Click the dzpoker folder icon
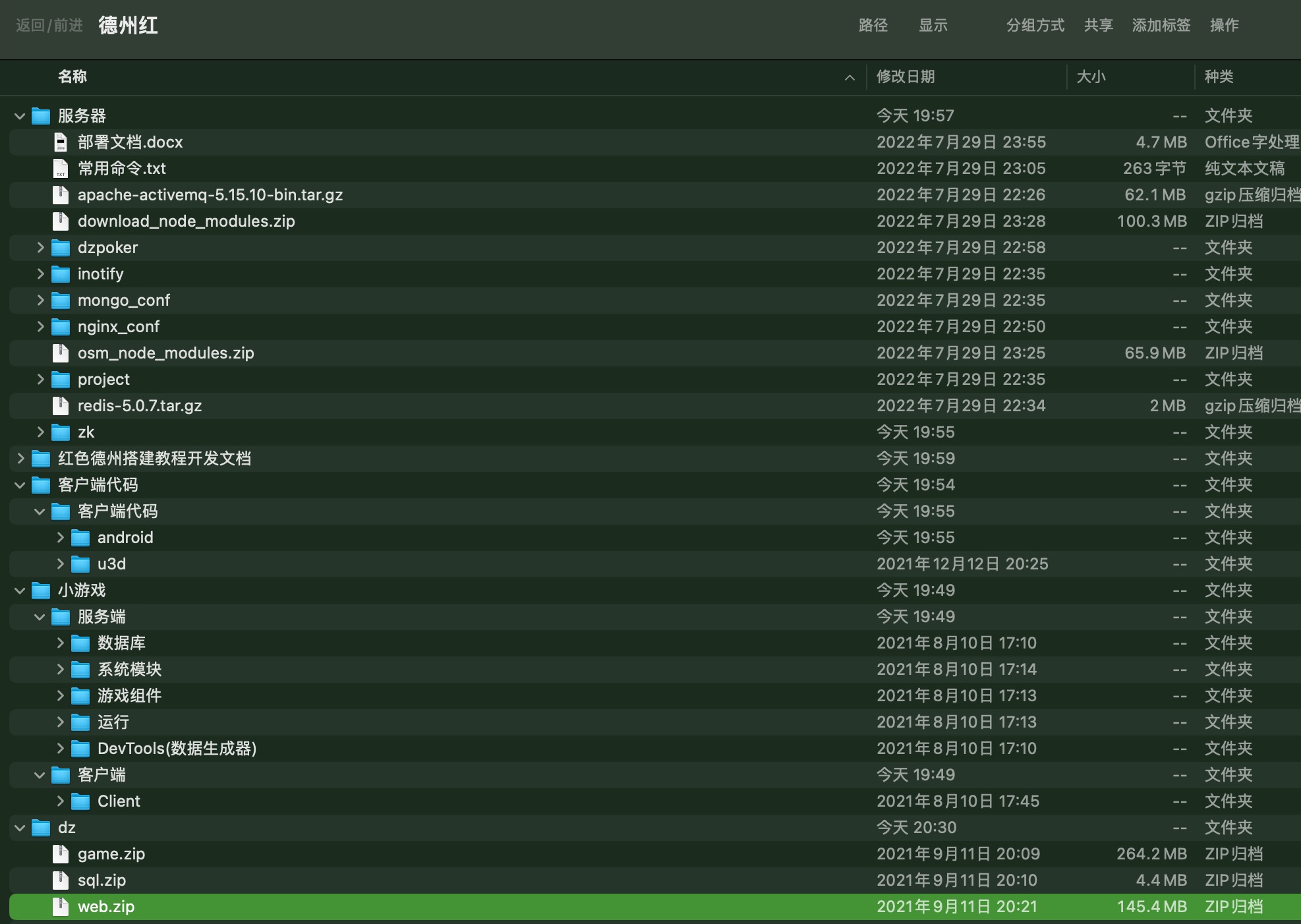 [x=61, y=248]
